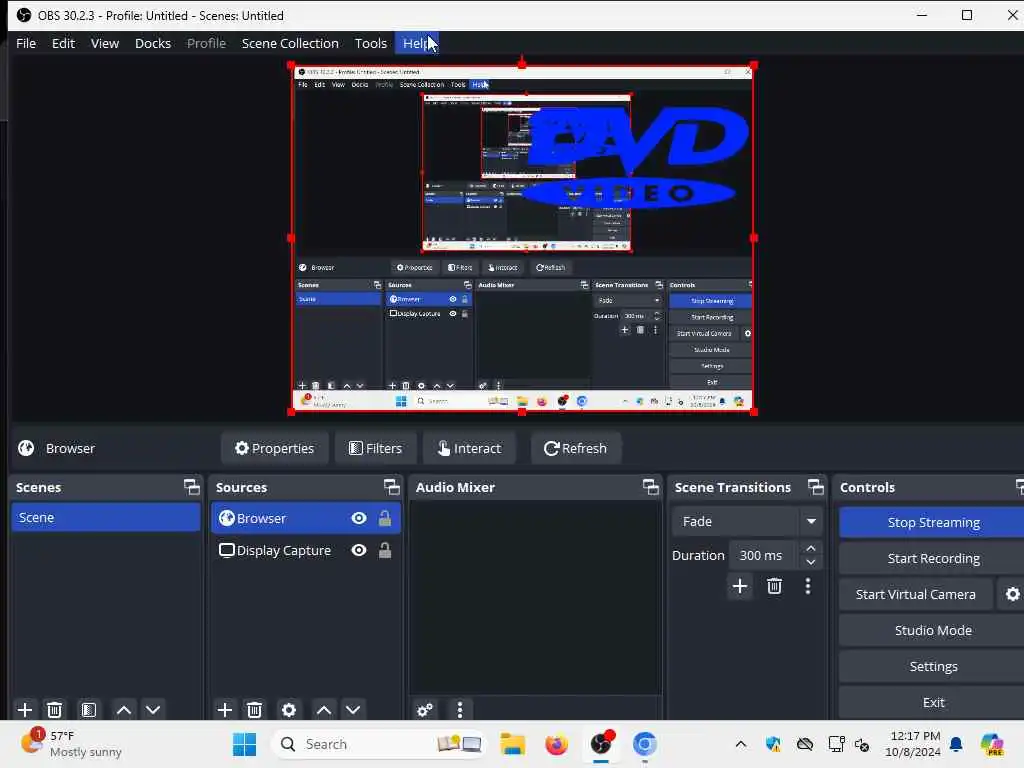Remove the scene transition with trash icon
The width and height of the screenshot is (1024, 768).
(x=775, y=586)
